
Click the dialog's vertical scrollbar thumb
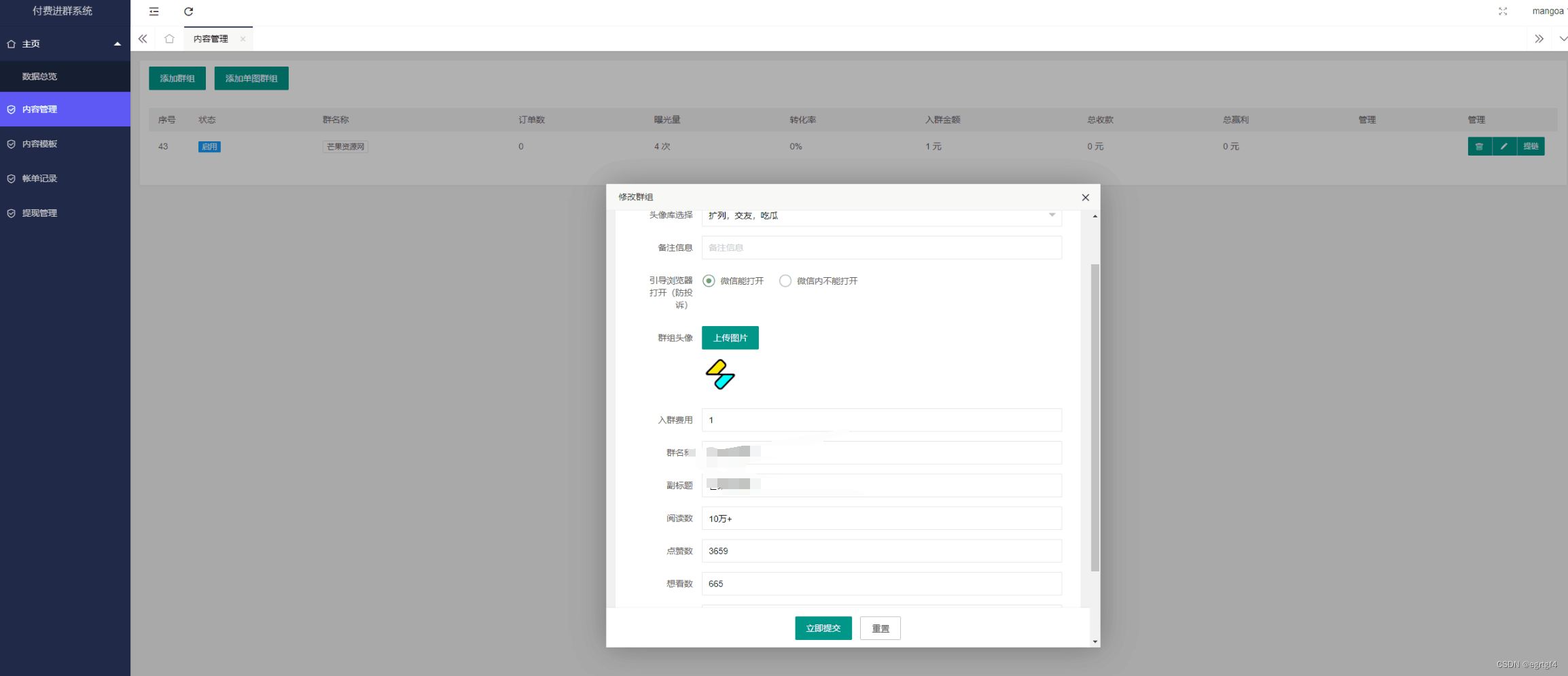[1094, 417]
